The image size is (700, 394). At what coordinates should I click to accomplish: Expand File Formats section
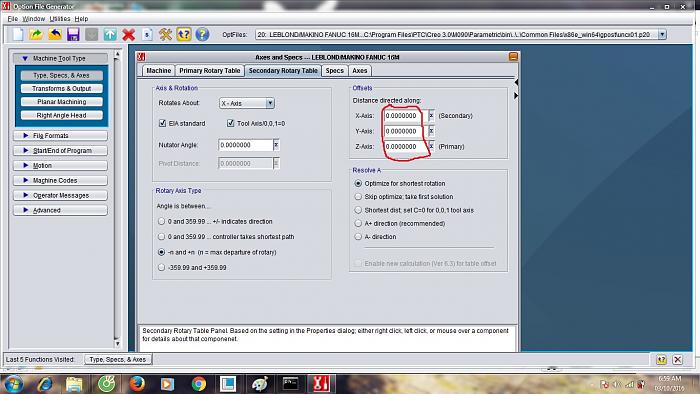click(x=60, y=135)
